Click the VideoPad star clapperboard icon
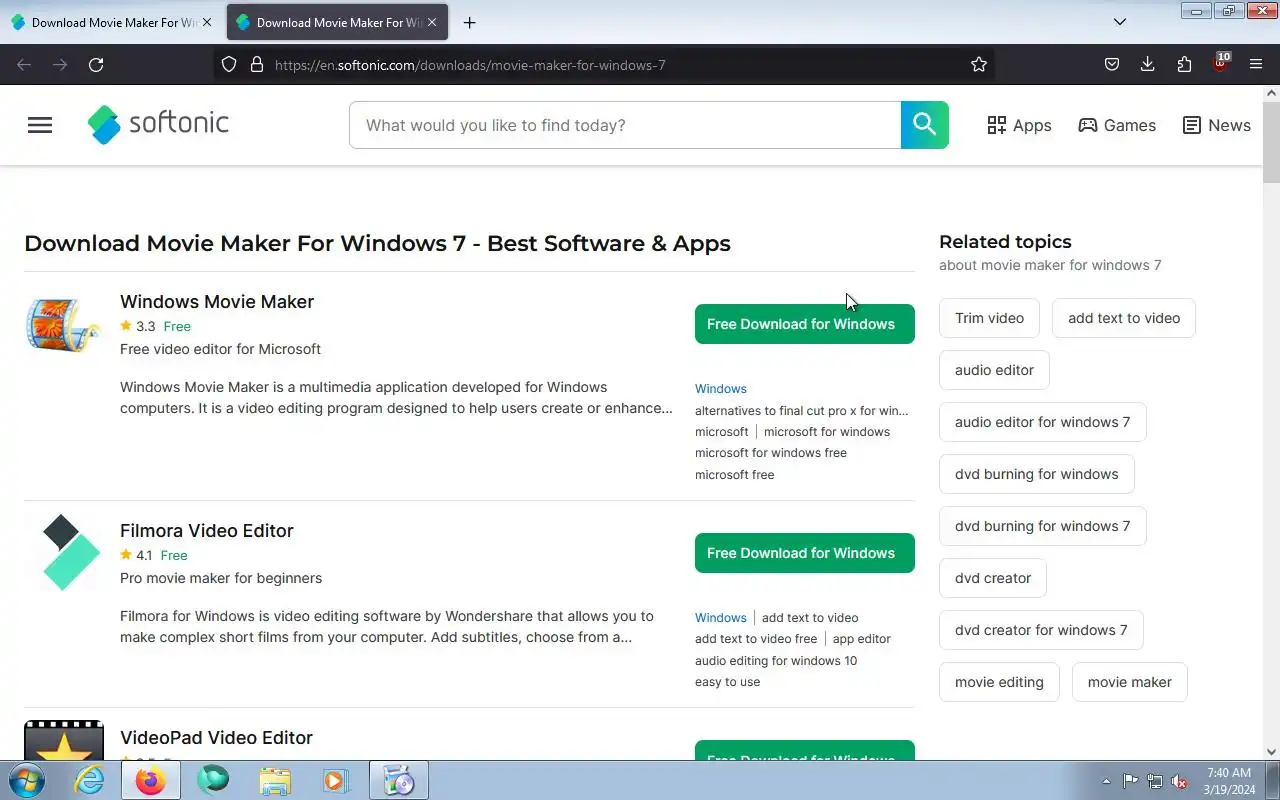 pyautogui.click(x=64, y=740)
